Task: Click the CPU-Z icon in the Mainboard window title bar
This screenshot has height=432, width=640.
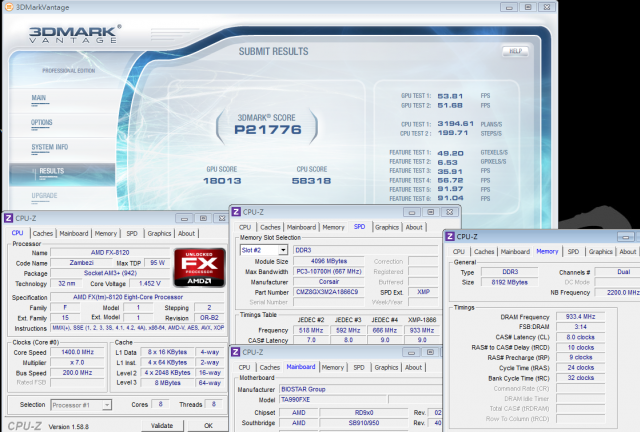Action: click(x=236, y=352)
